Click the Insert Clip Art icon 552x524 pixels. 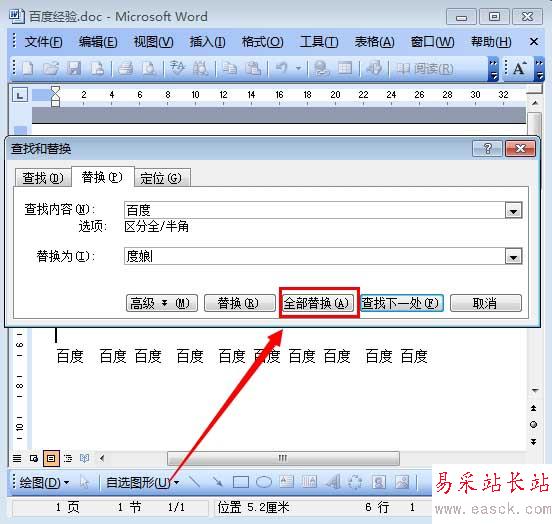pyautogui.click(x=378, y=482)
